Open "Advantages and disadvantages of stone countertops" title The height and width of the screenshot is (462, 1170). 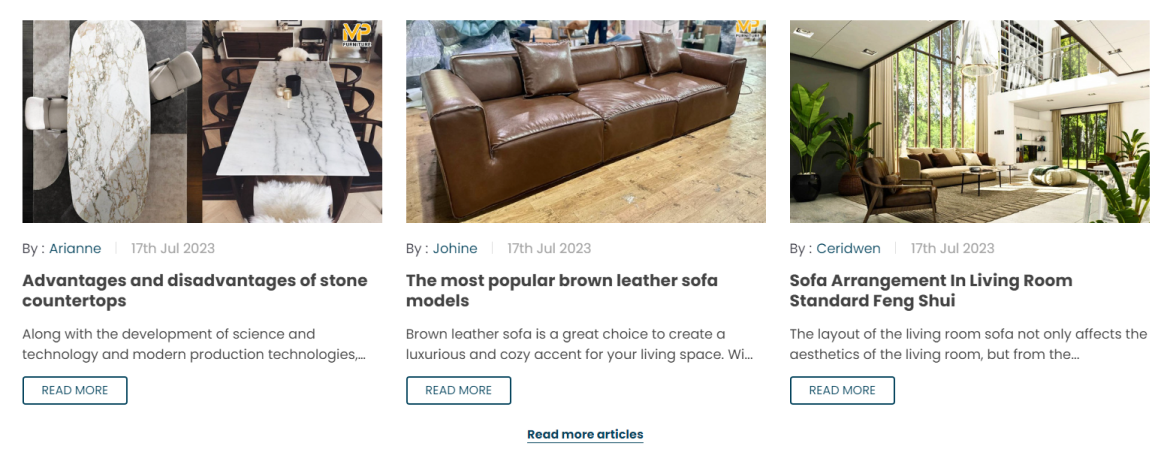[195, 290]
